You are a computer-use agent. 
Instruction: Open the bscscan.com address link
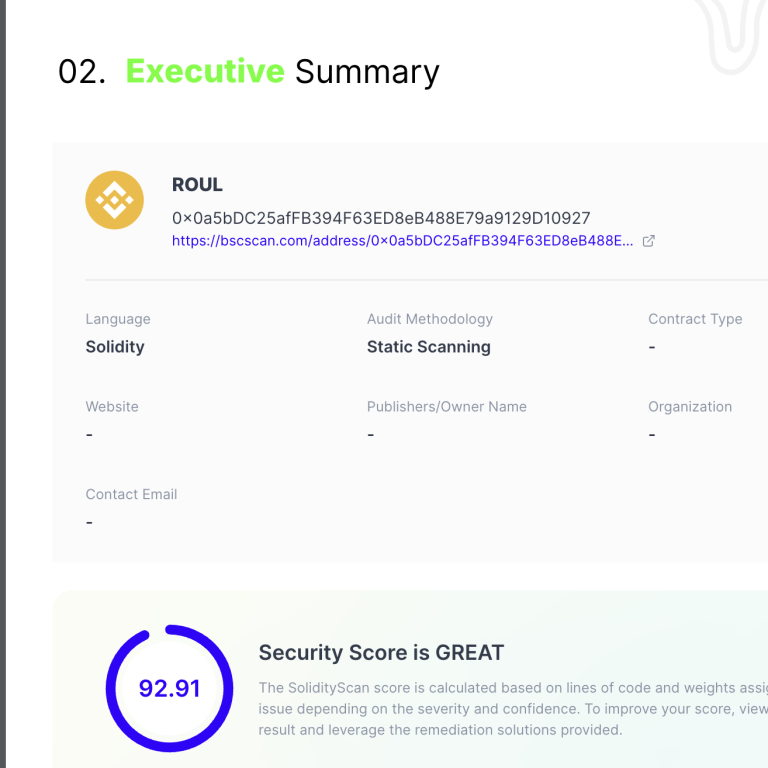click(403, 241)
